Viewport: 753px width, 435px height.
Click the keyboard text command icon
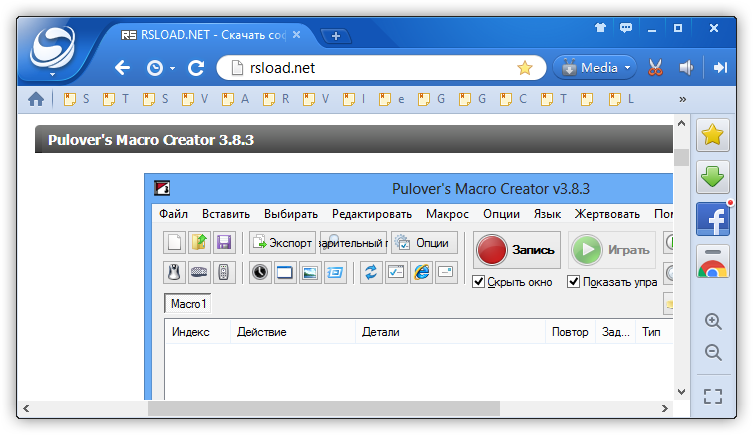click(x=199, y=272)
